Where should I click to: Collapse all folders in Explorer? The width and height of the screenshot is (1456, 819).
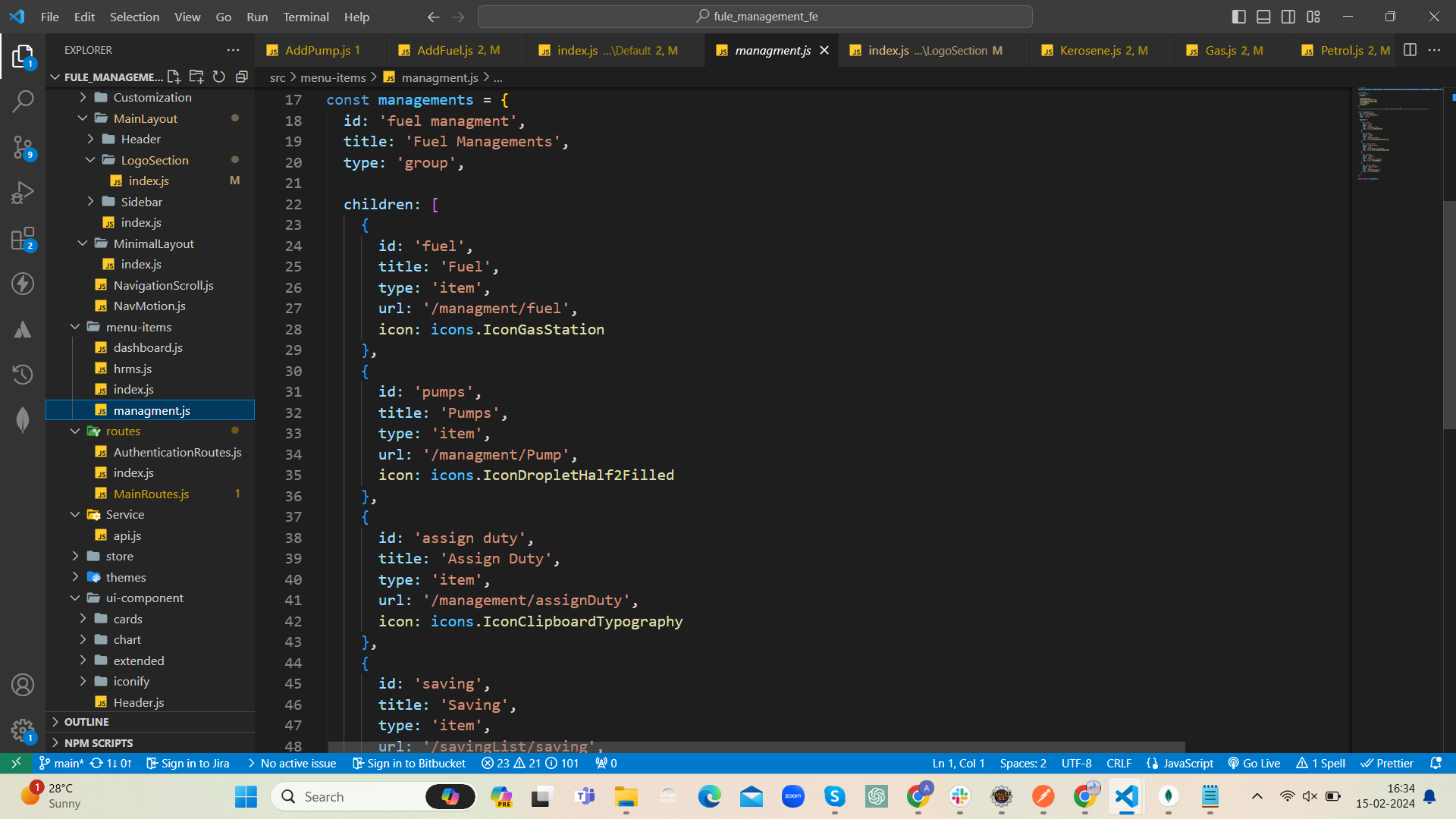[x=242, y=77]
